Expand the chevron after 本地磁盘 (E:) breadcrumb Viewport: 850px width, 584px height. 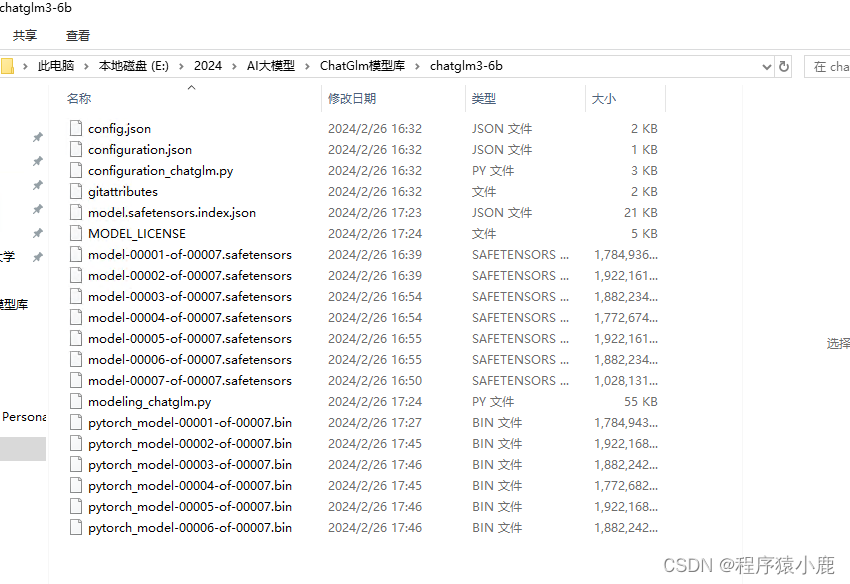(x=181, y=66)
